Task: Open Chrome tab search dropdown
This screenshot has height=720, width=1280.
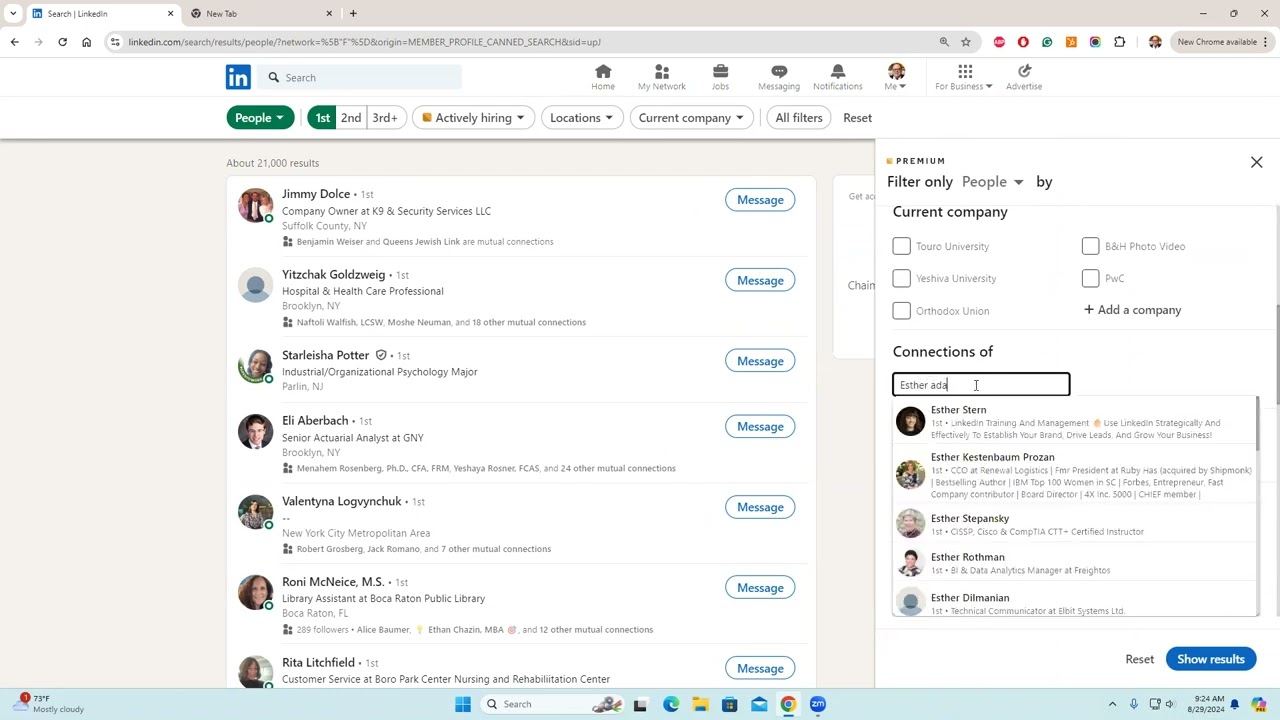Action: coord(13,13)
